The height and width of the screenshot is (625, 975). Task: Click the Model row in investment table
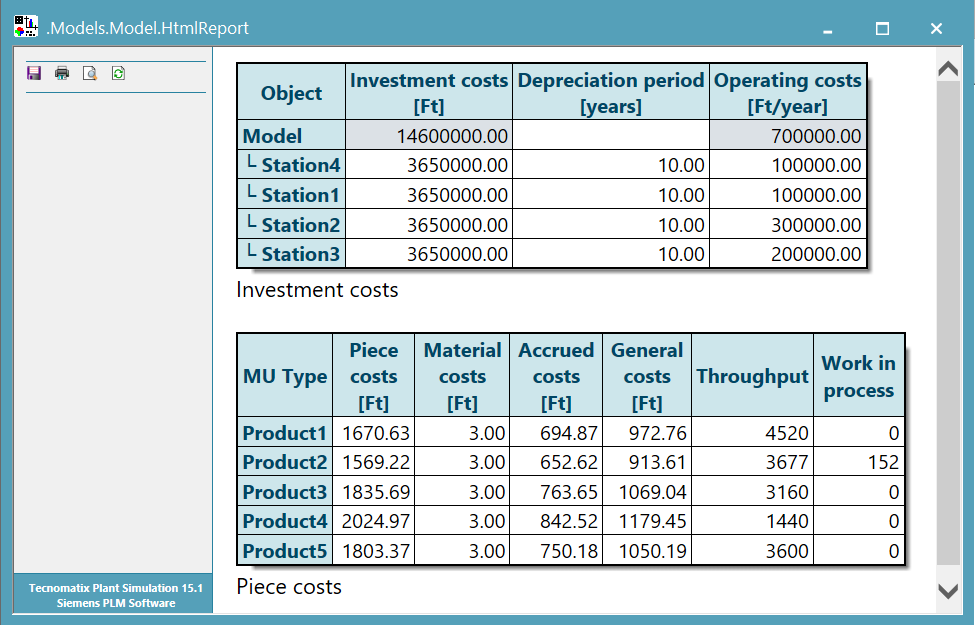click(272, 136)
